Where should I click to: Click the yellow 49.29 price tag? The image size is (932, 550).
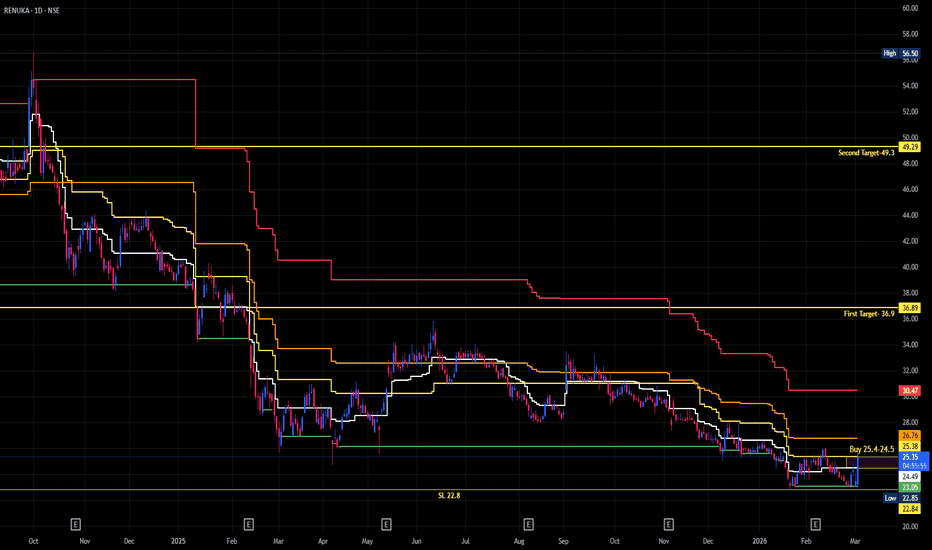click(910, 147)
